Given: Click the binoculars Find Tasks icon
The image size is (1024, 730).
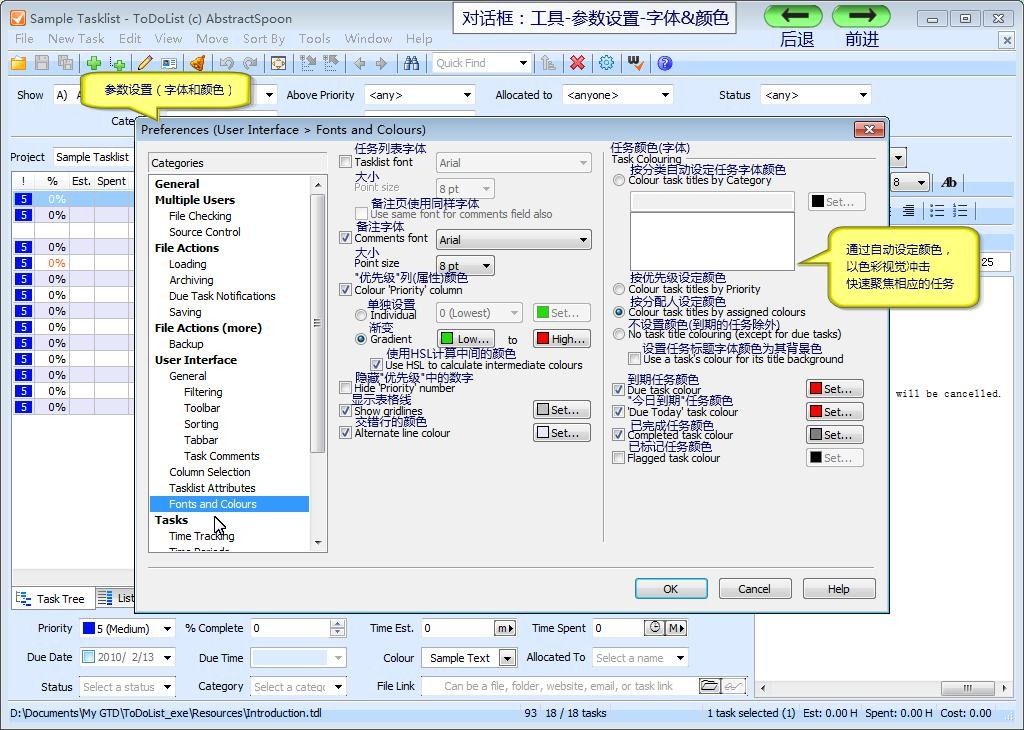Looking at the screenshot, I should pos(411,63).
